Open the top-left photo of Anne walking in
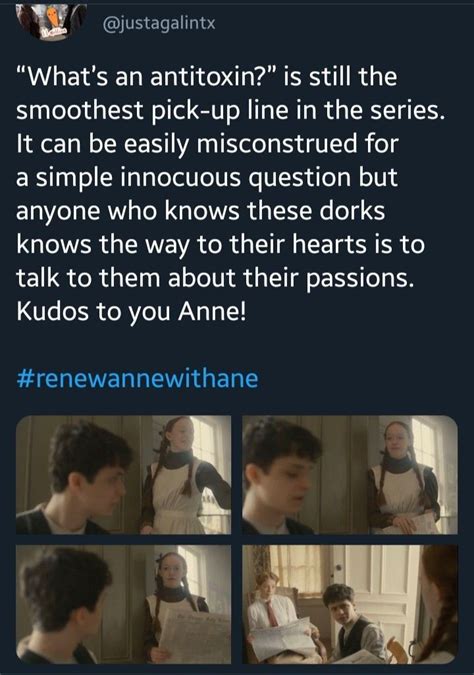 click(x=124, y=475)
